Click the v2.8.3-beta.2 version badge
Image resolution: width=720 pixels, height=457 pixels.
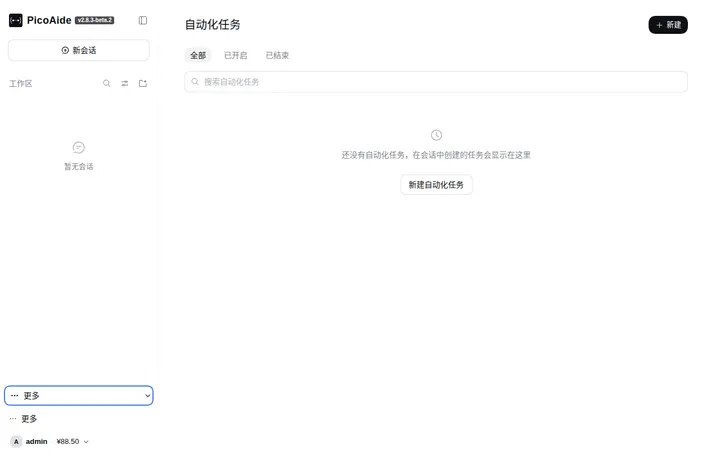pos(95,20)
